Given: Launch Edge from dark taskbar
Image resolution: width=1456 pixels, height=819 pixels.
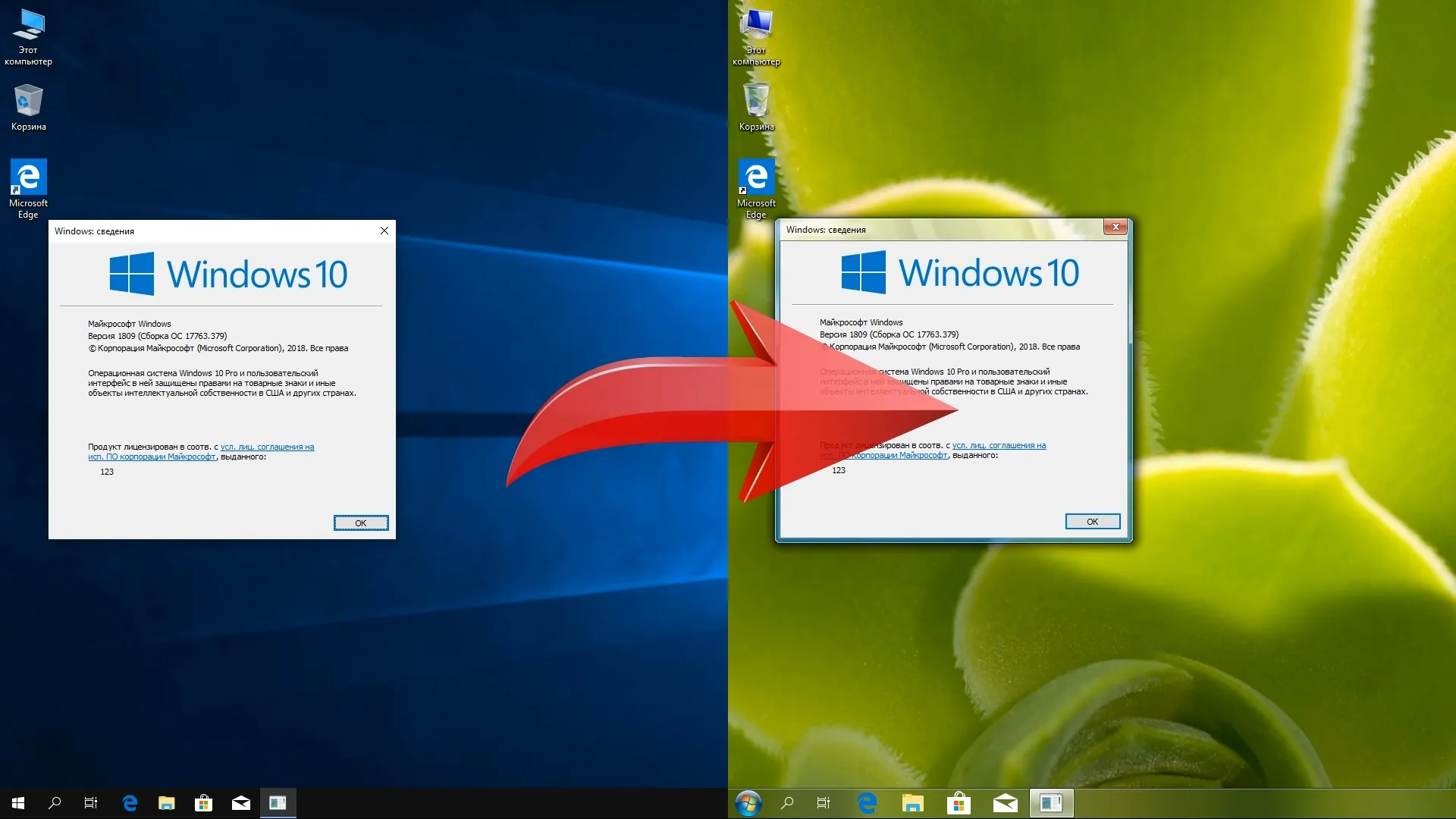Looking at the screenshot, I should (130, 802).
